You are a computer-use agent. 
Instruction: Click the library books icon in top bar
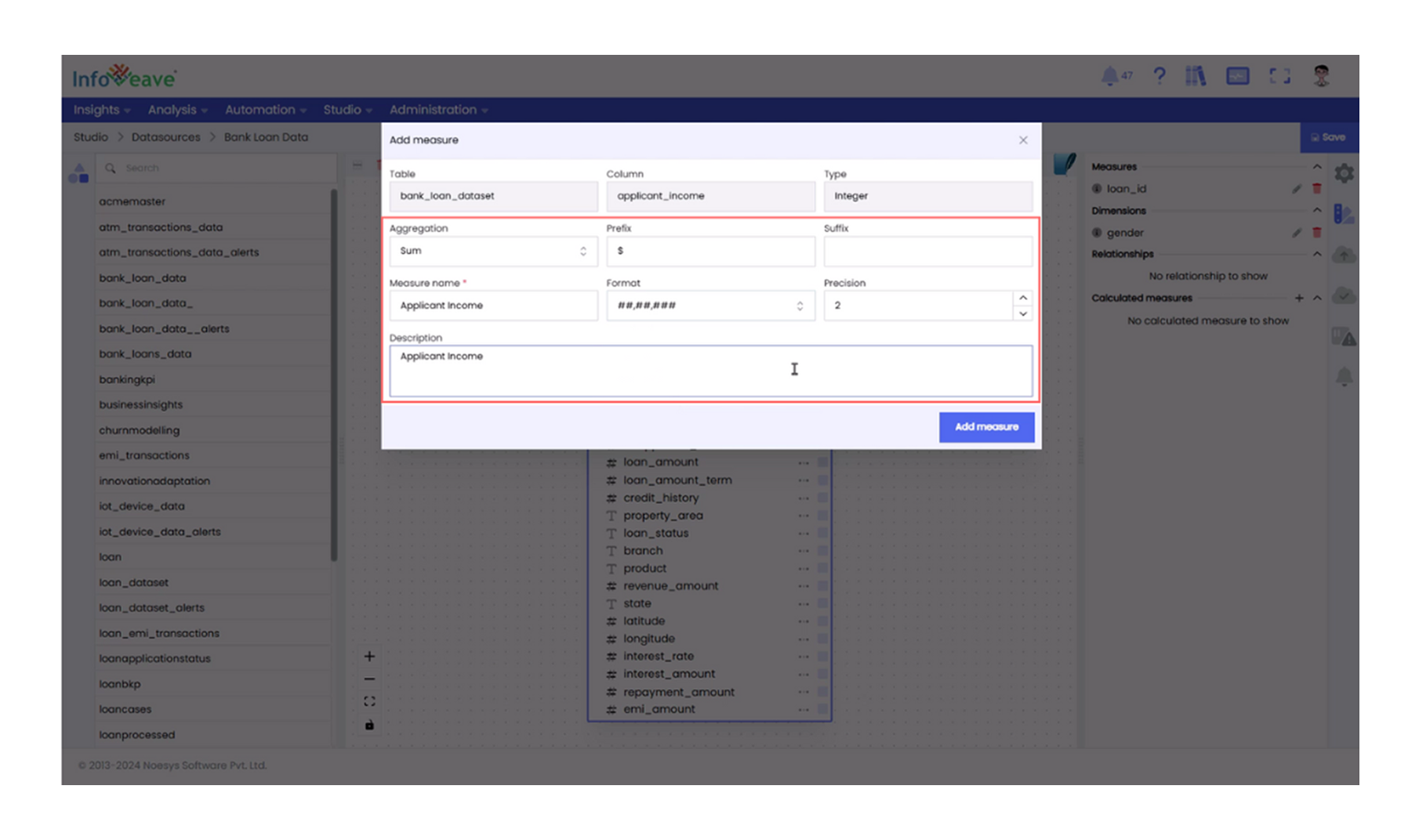pyautogui.click(x=1196, y=75)
